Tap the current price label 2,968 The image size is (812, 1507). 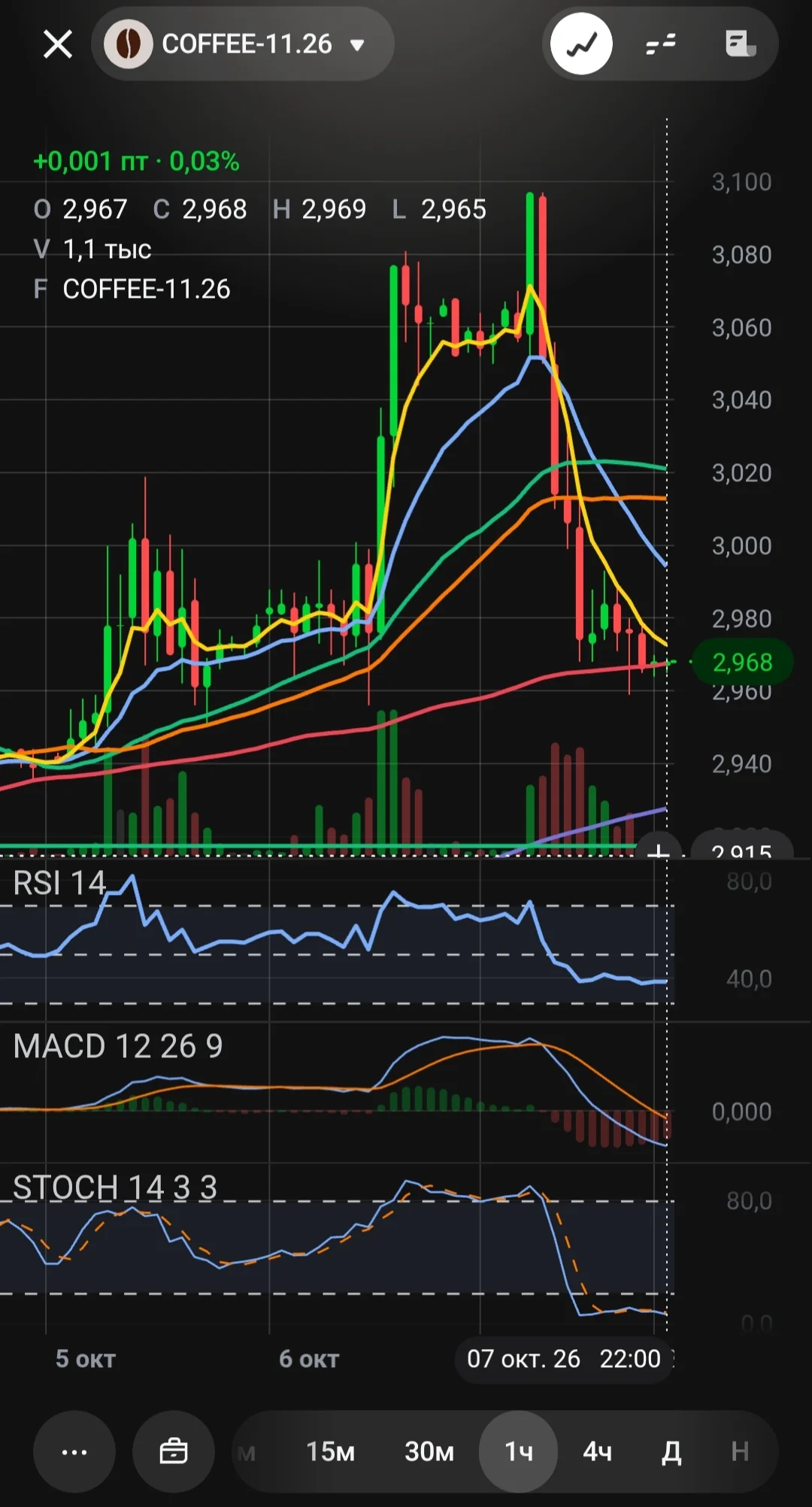coord(742,663)
